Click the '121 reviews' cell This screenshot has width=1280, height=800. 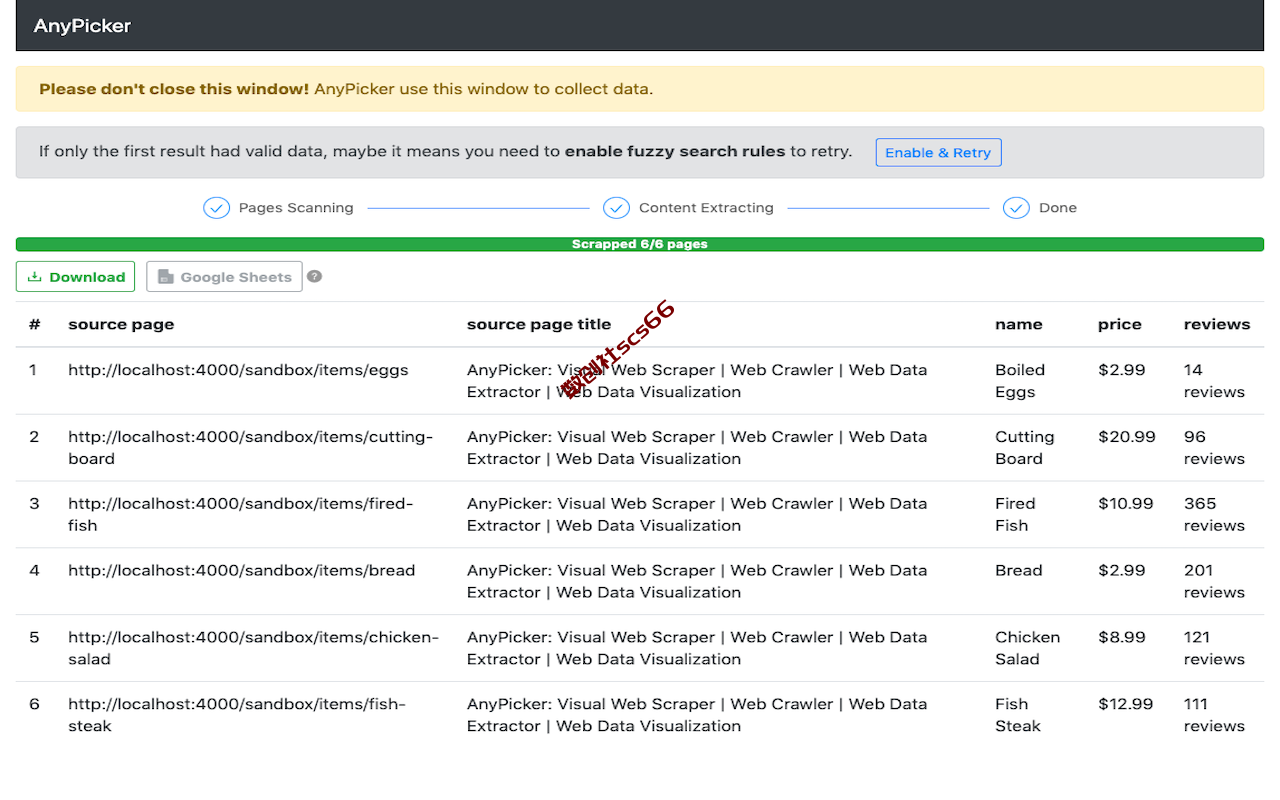[x=1214, y=648]
